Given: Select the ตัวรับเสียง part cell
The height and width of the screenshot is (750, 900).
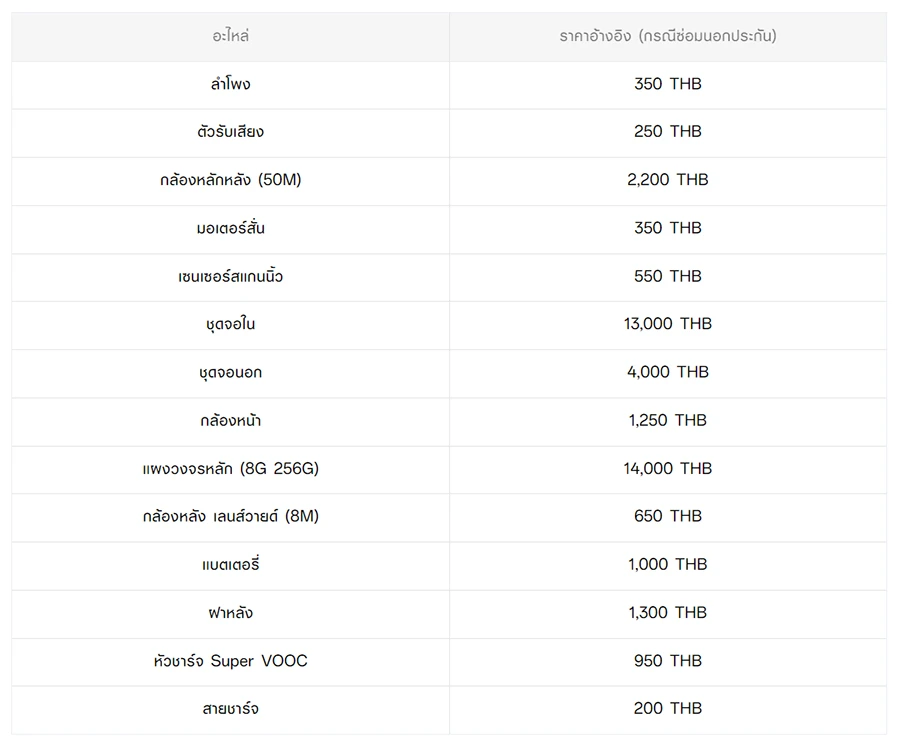Looking at the screenshot, I should tap(230, 132).
